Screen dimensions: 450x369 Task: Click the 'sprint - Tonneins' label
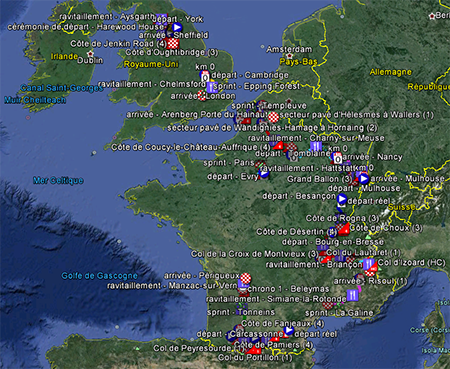241,313
